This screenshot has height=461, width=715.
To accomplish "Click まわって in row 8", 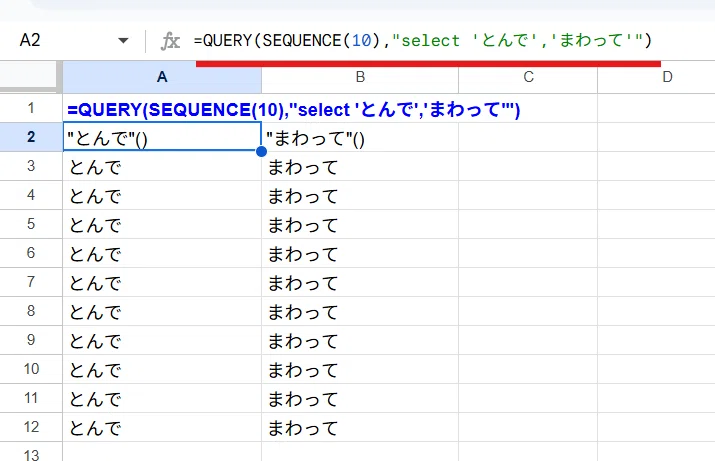I will tap(303, 312).
